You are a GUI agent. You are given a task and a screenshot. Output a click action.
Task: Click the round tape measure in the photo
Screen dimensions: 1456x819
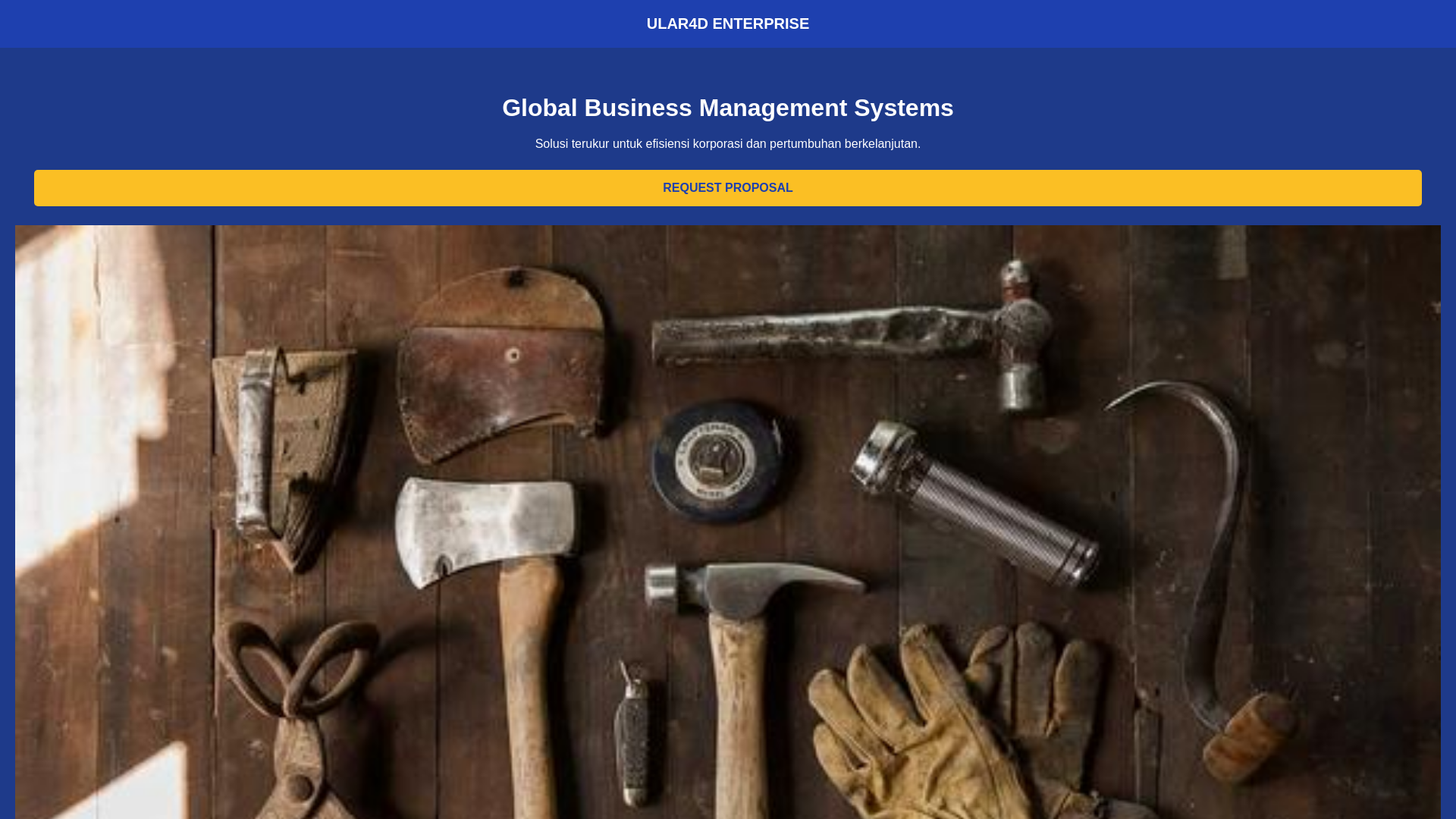pyautogui.click(x=717, y=463)
